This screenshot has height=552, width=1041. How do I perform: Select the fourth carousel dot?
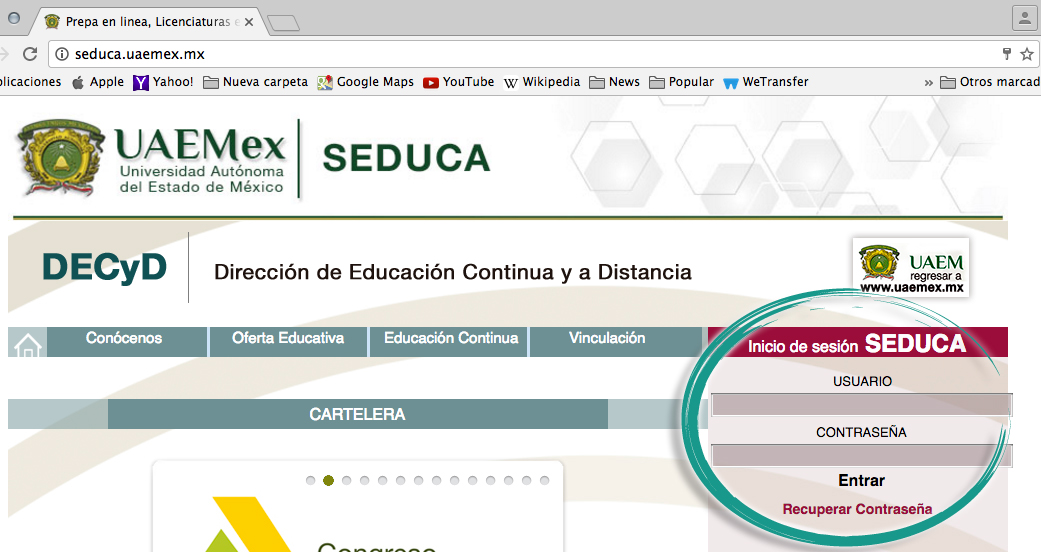(x=364, y=480)
